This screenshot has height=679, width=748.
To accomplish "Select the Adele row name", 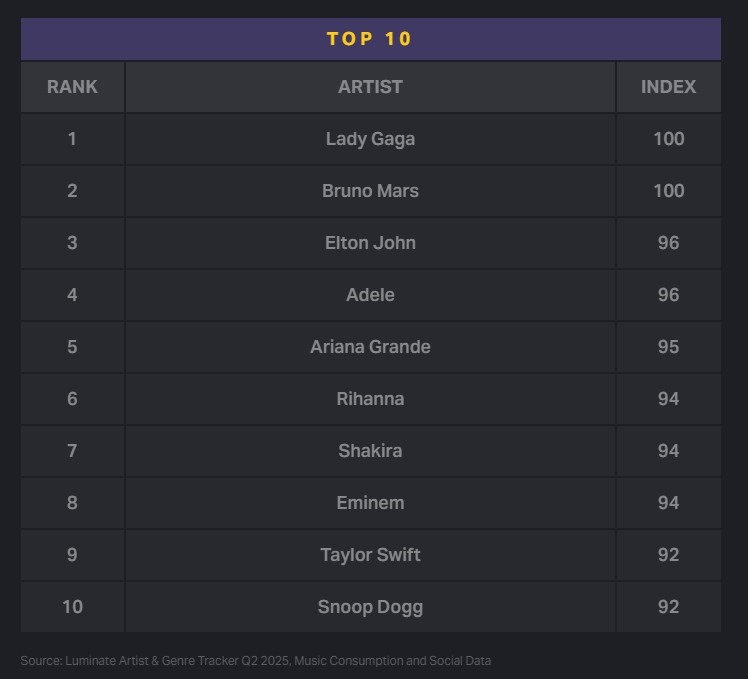I will (x=370, y=295).
